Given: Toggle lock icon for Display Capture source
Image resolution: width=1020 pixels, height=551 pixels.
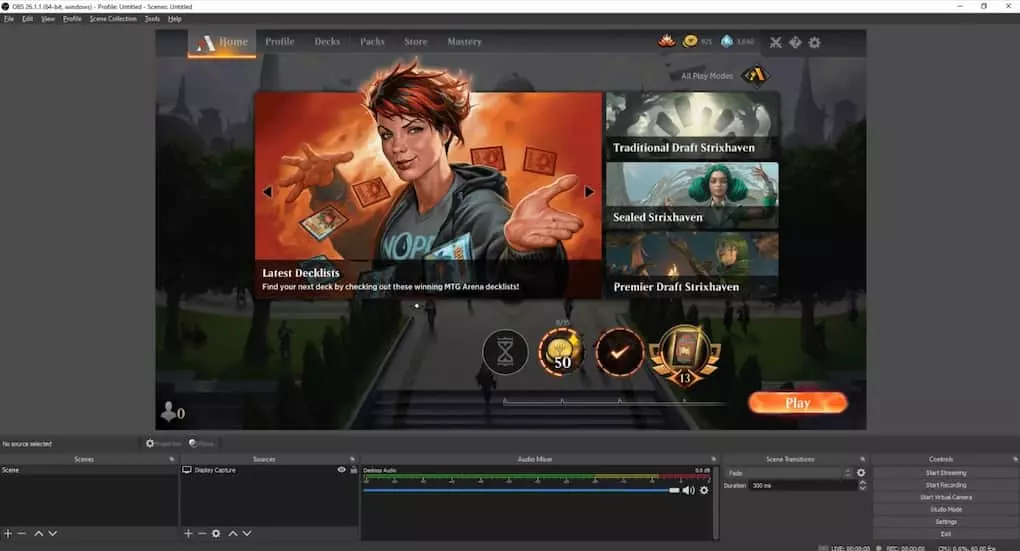Looking at the screenshot, I should pyautogui.click(x=353, y=470).
